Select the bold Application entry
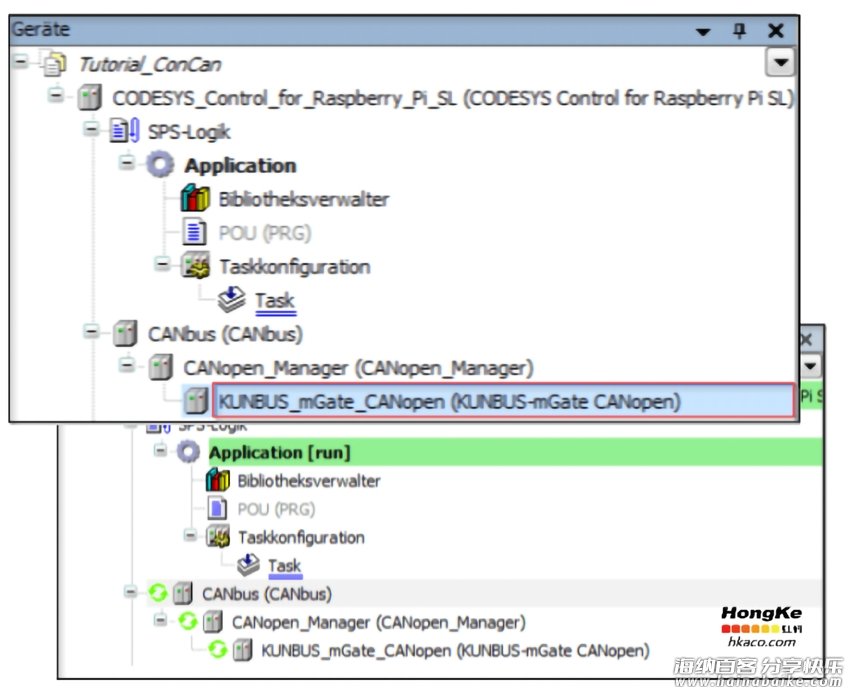 pyautogui.click(x=240, y=165)
